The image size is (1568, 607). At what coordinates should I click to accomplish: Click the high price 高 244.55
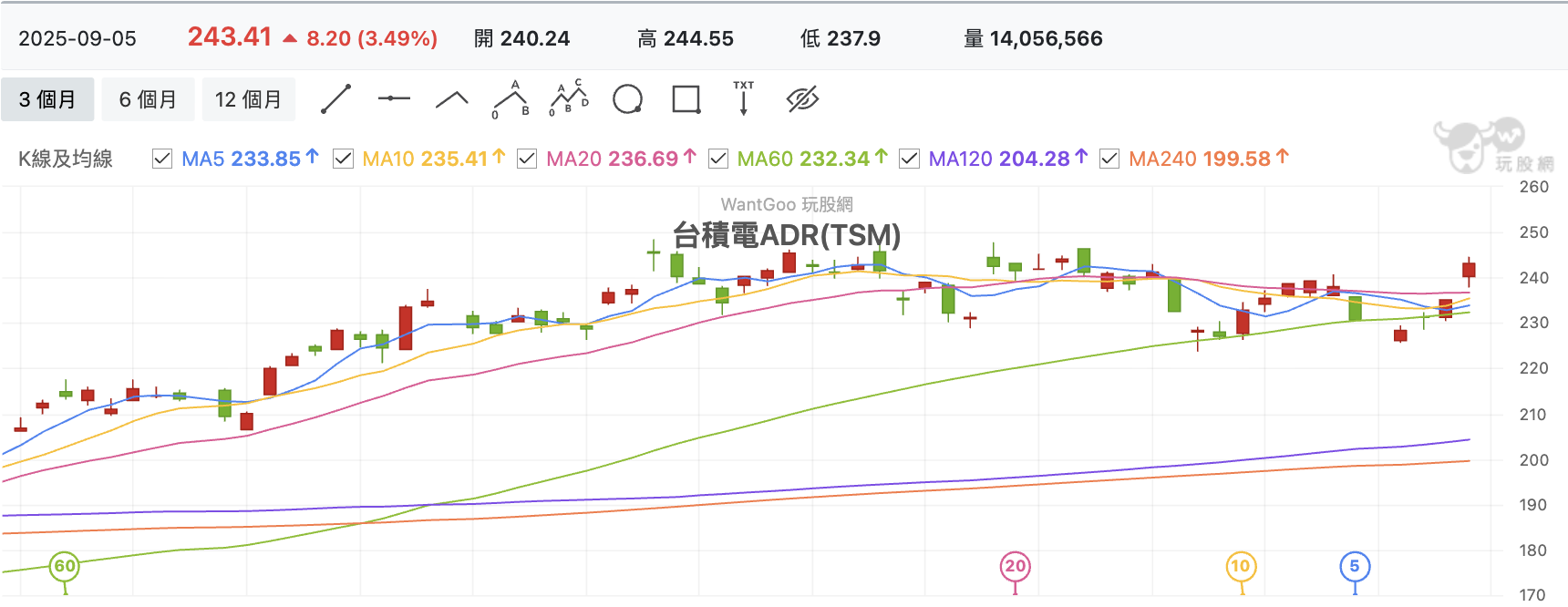[686, 38]
